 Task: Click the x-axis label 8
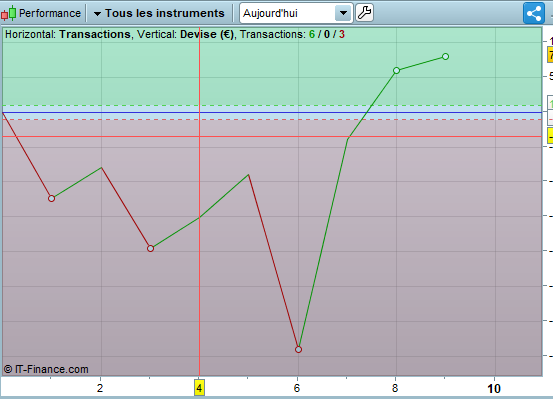(x=395, y=388)
